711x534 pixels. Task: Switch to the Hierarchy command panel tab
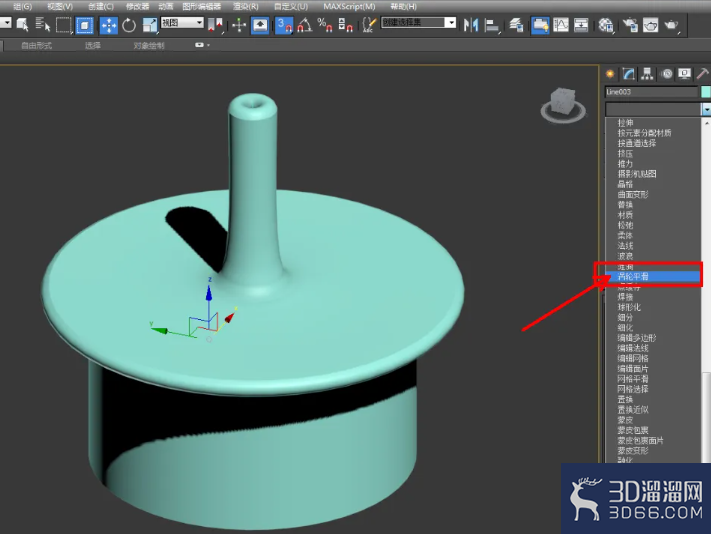647,73
